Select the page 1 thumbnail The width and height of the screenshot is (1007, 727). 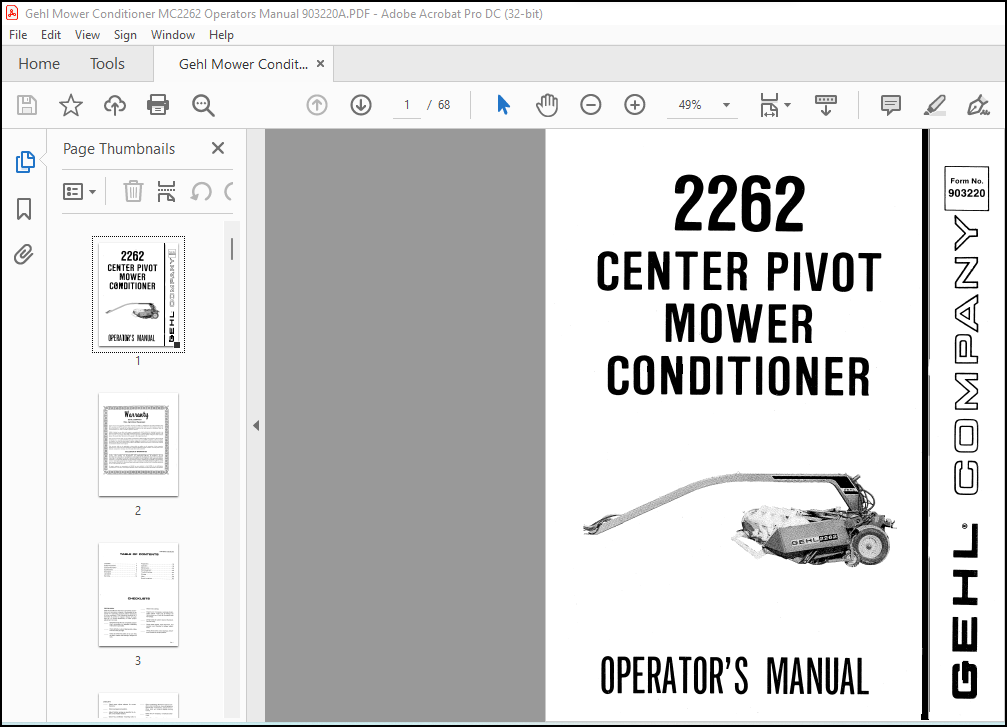(x=138, y=294)
